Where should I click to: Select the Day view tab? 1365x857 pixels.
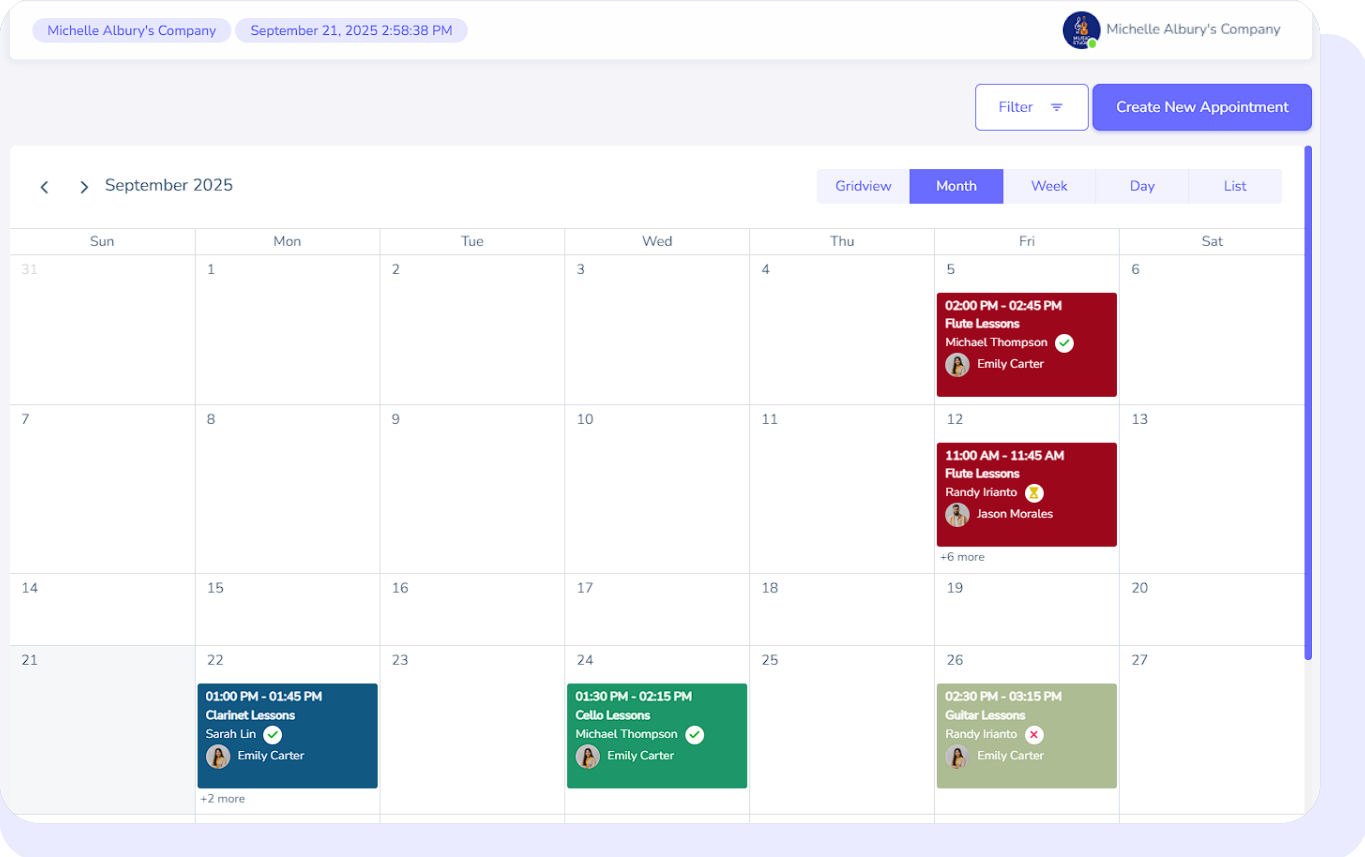(x=1142, y=186)
